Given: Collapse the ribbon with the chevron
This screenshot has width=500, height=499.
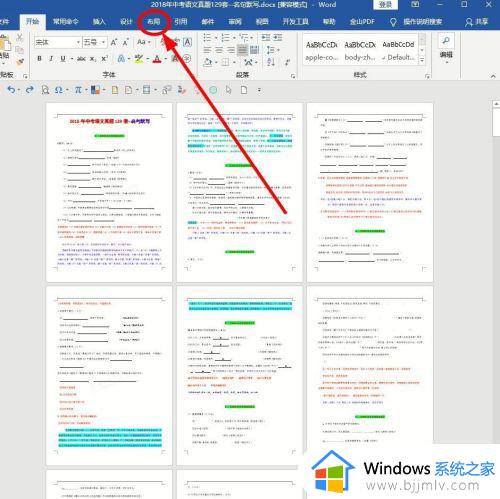Looking at the screenshot, I should click(493, 76).
